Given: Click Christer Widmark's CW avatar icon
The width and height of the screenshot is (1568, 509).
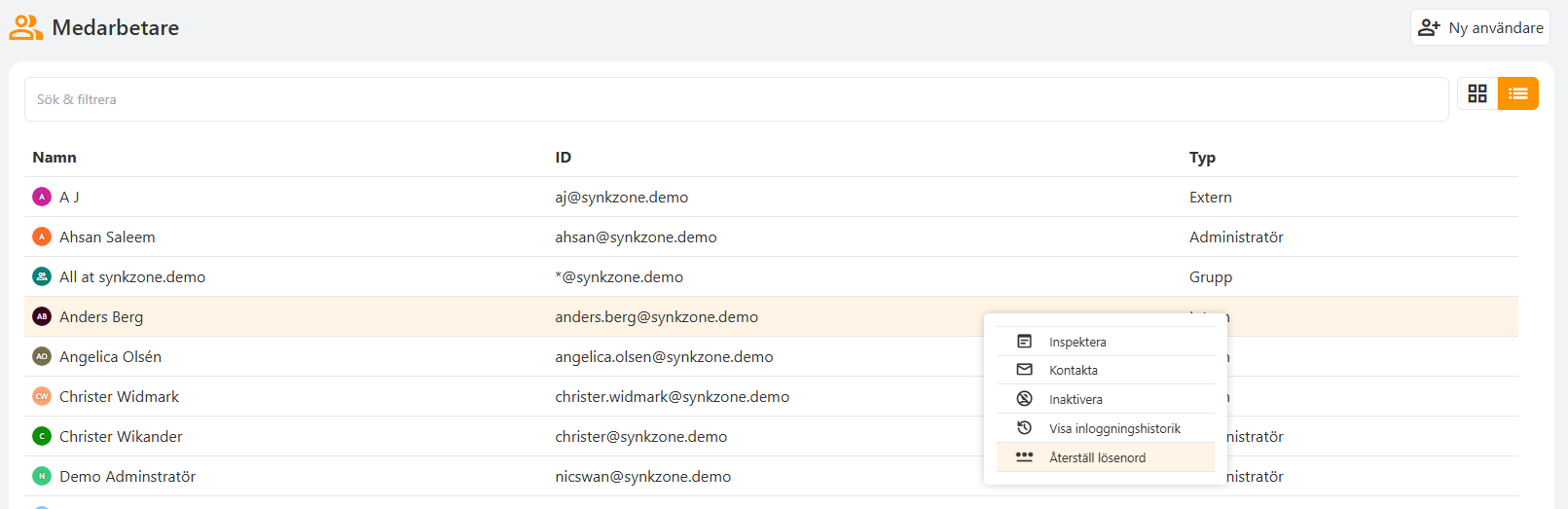Looking at the screenshot, I should 42,396.
